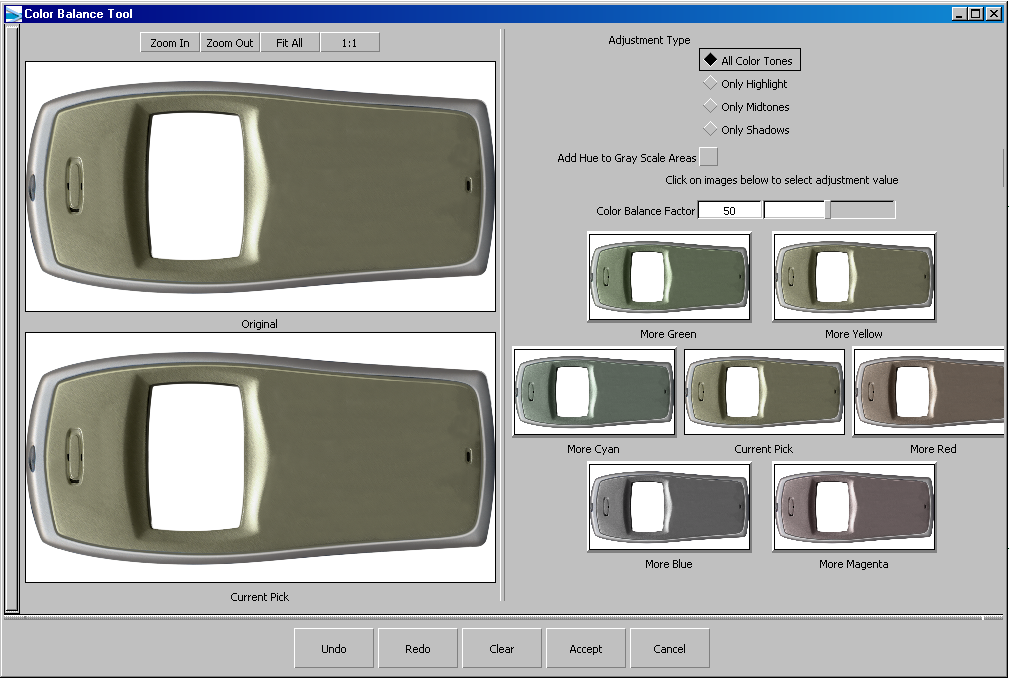Set view to 1:1 scale

350,43
